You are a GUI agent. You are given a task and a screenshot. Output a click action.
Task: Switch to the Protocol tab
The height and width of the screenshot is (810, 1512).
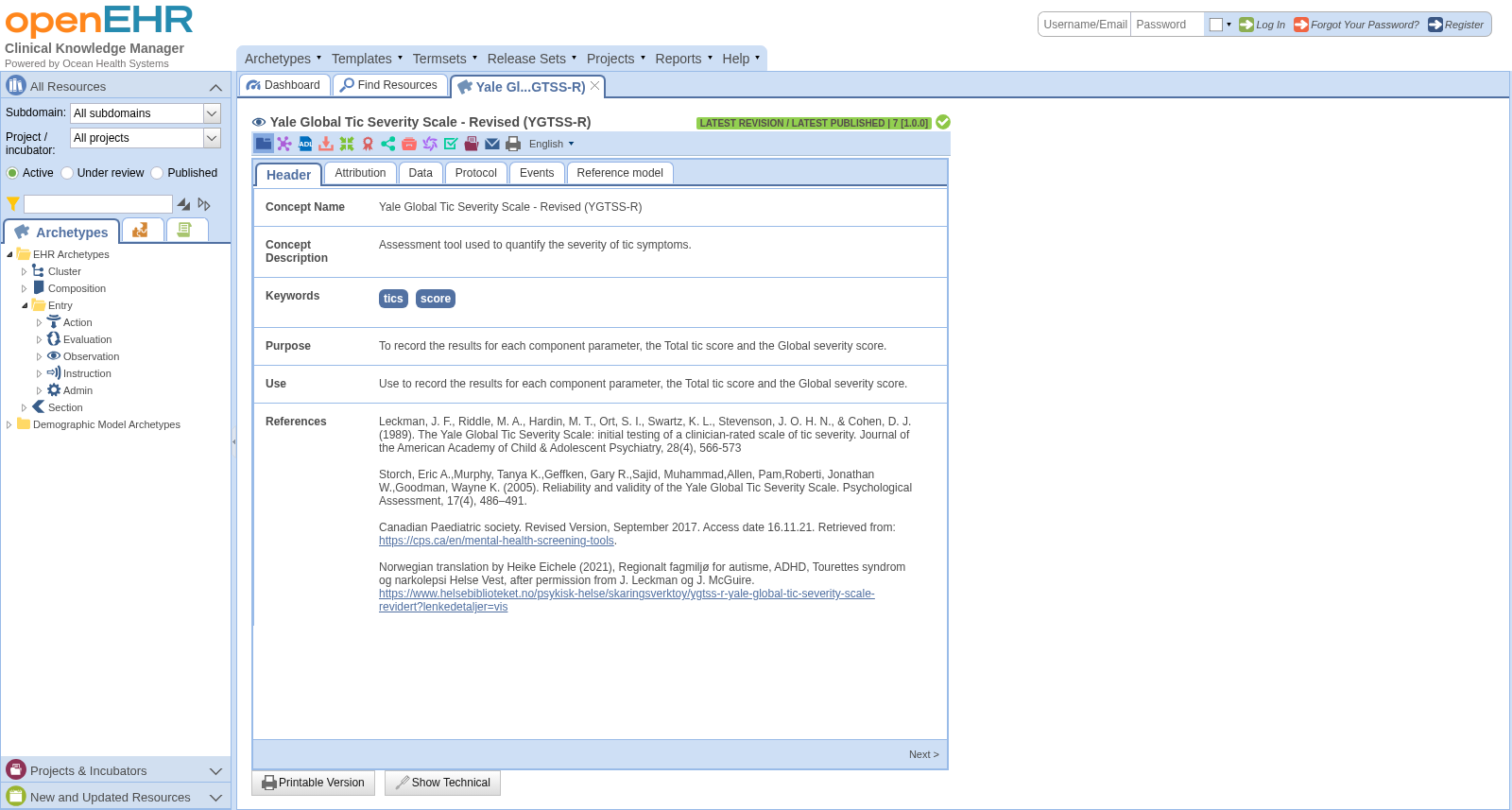(475, 173)
